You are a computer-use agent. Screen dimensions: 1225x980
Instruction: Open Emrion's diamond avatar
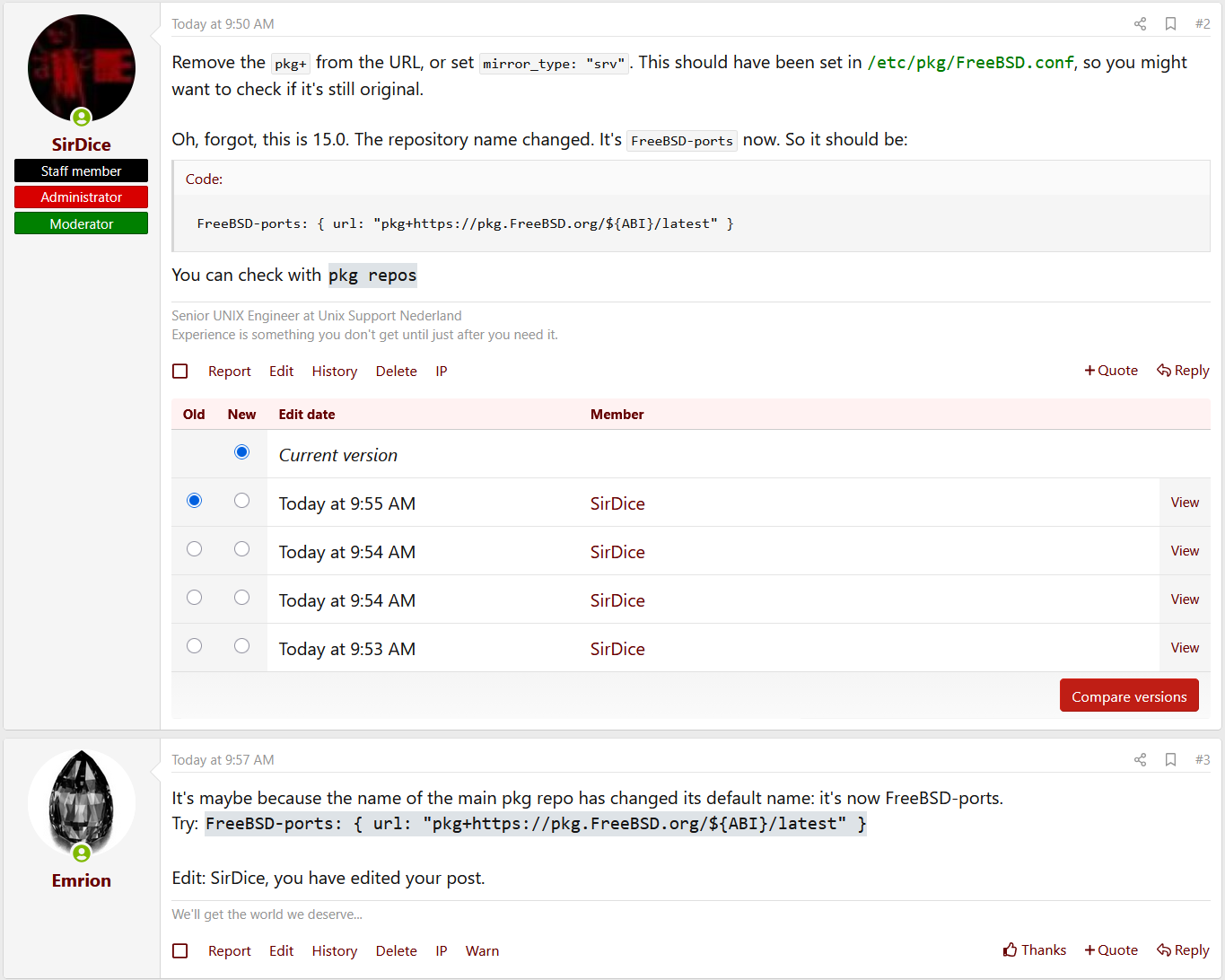(x=82, y=803)
